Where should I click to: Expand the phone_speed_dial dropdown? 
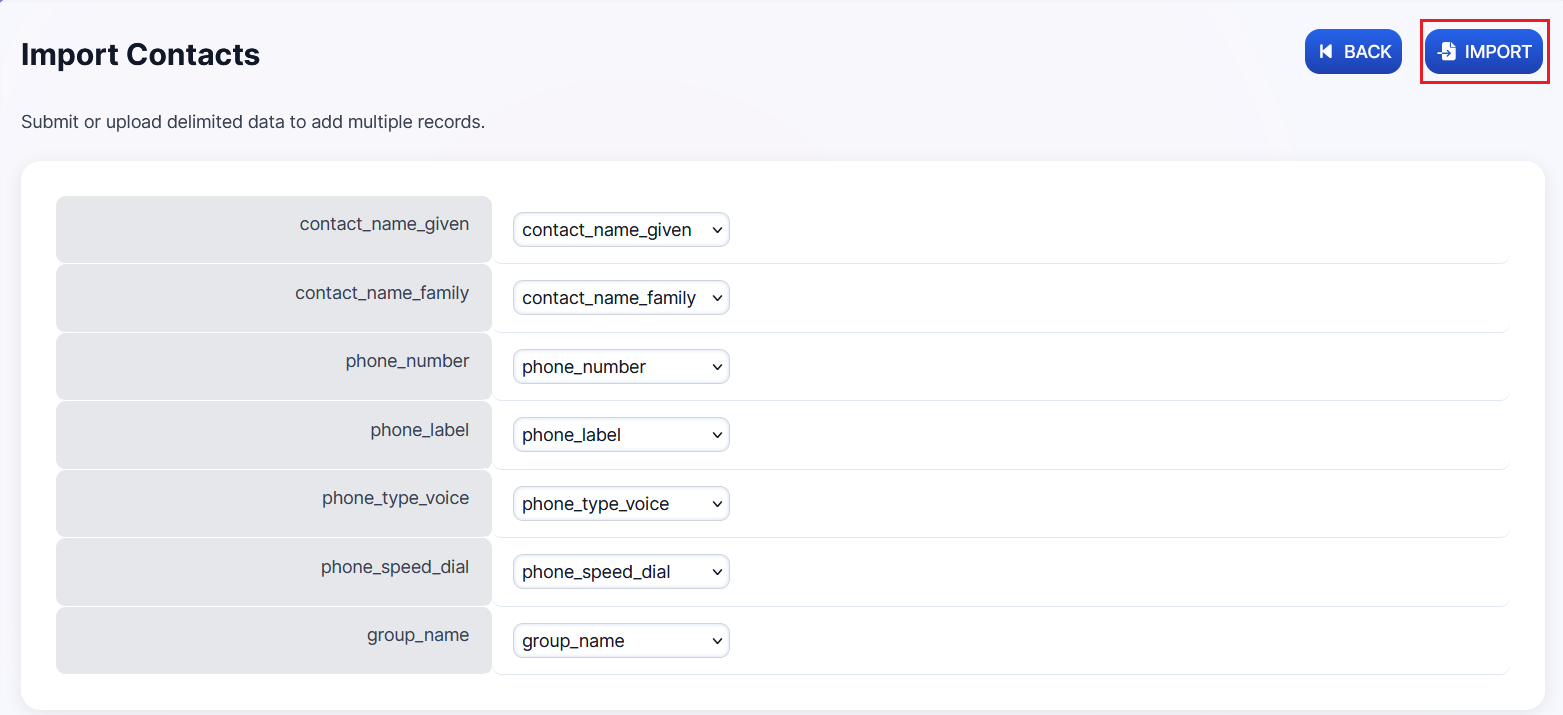pos(620,572)
